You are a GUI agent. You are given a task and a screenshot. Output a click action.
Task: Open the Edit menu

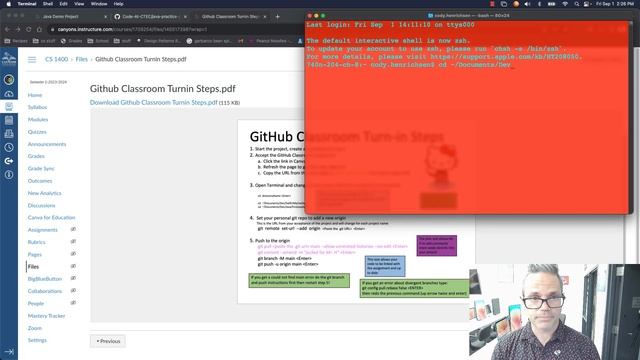[63, 4]
